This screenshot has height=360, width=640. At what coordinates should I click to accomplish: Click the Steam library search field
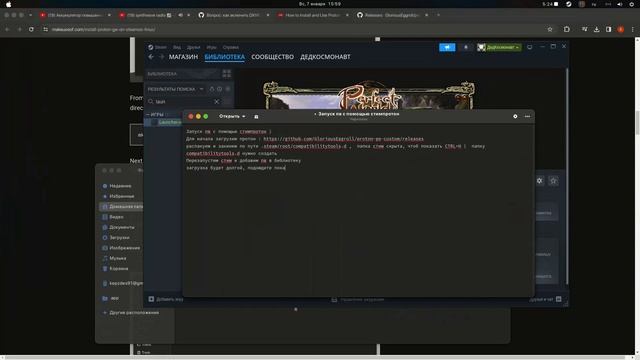pos(184,101)
